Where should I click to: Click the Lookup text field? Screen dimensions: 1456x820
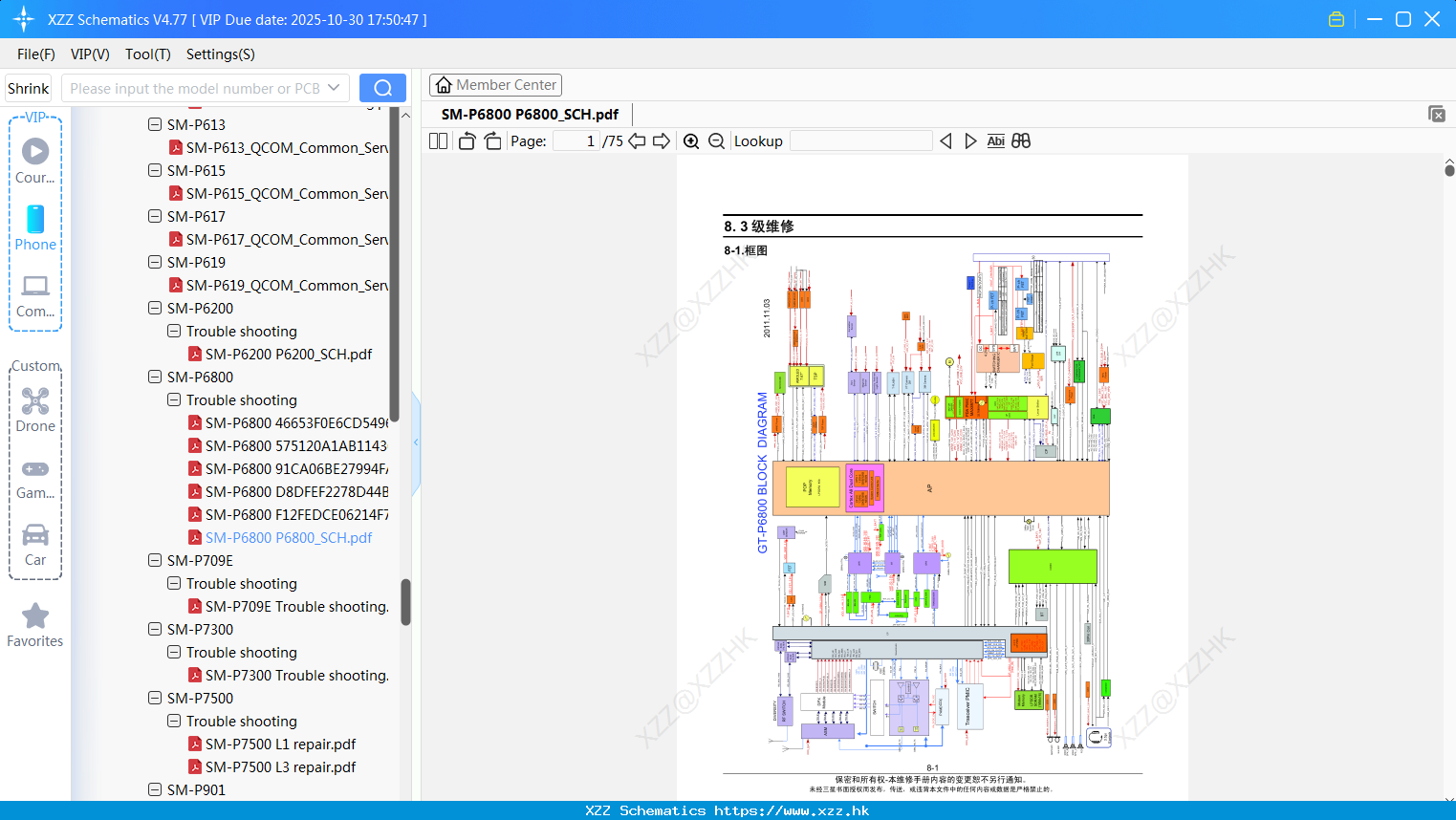click(860, 140)
